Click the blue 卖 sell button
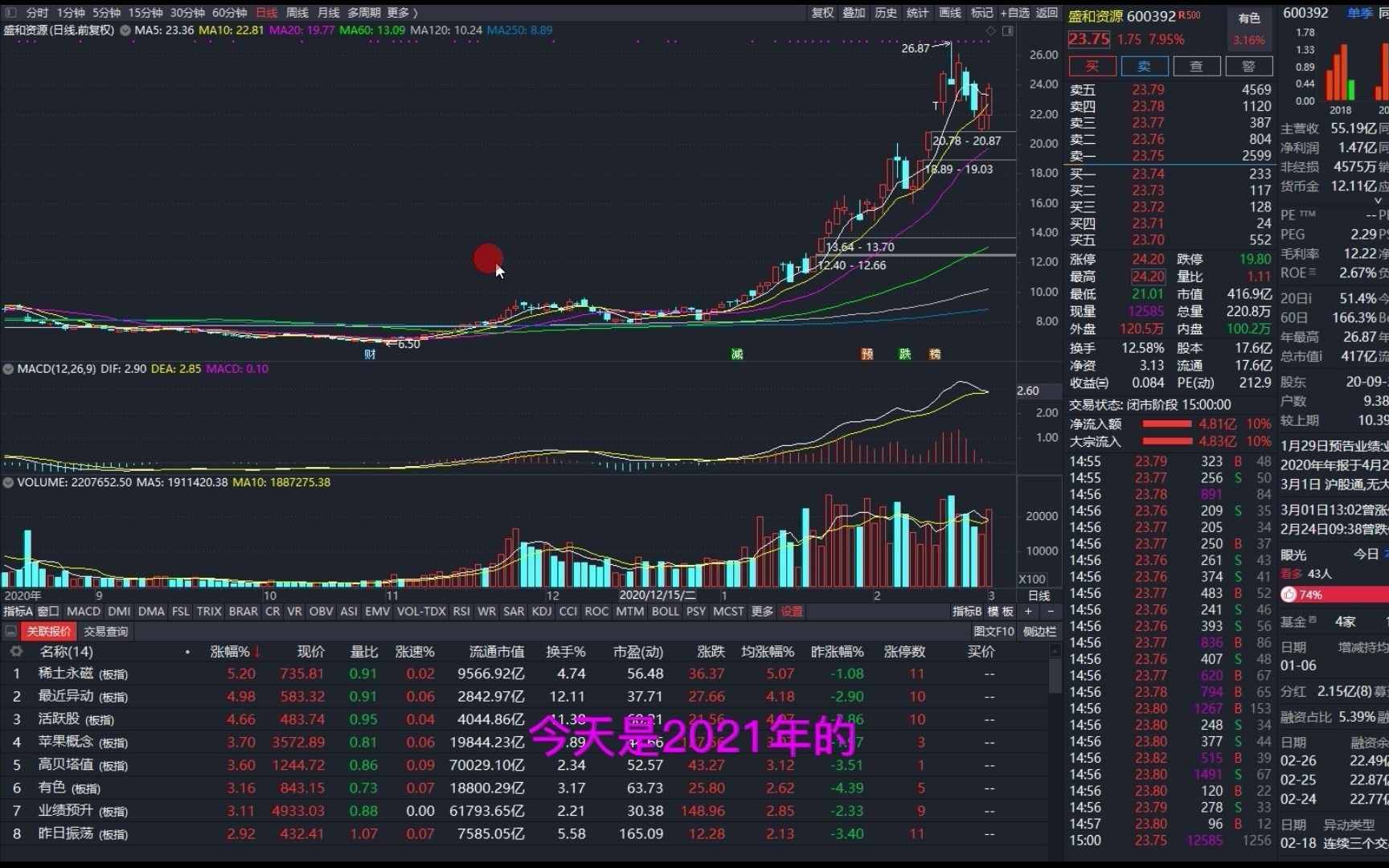 pyautogui.click(x=1144, y=66)
